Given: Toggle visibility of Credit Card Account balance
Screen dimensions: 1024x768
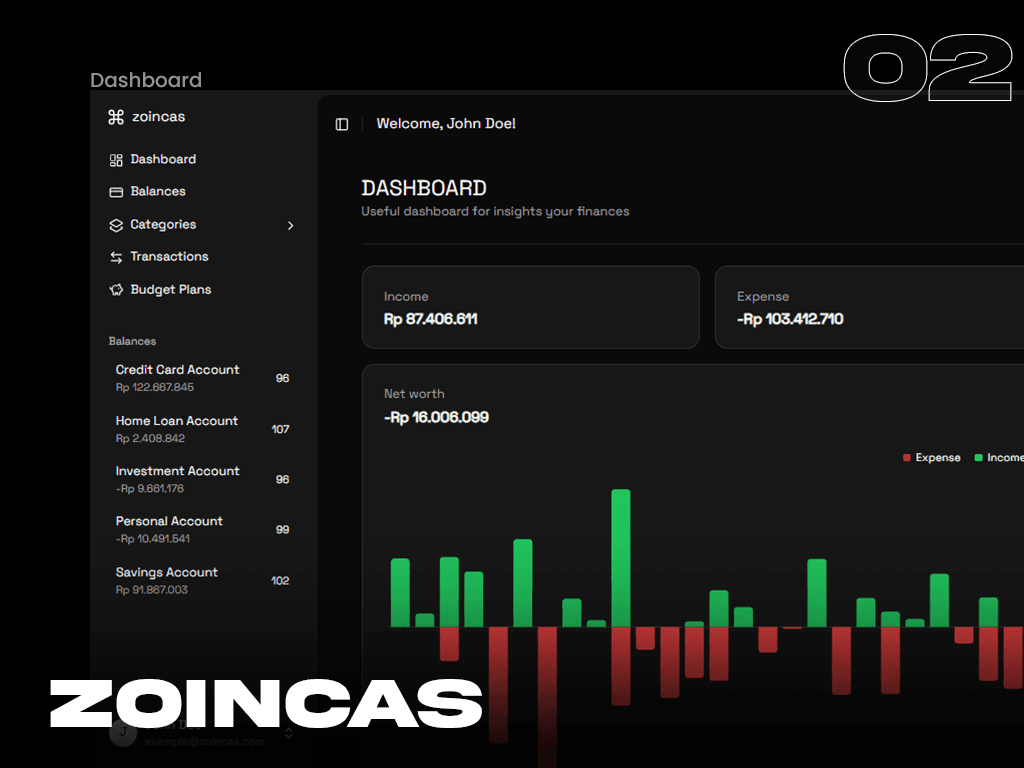Looking at the screenshot, I should point(281,377).
